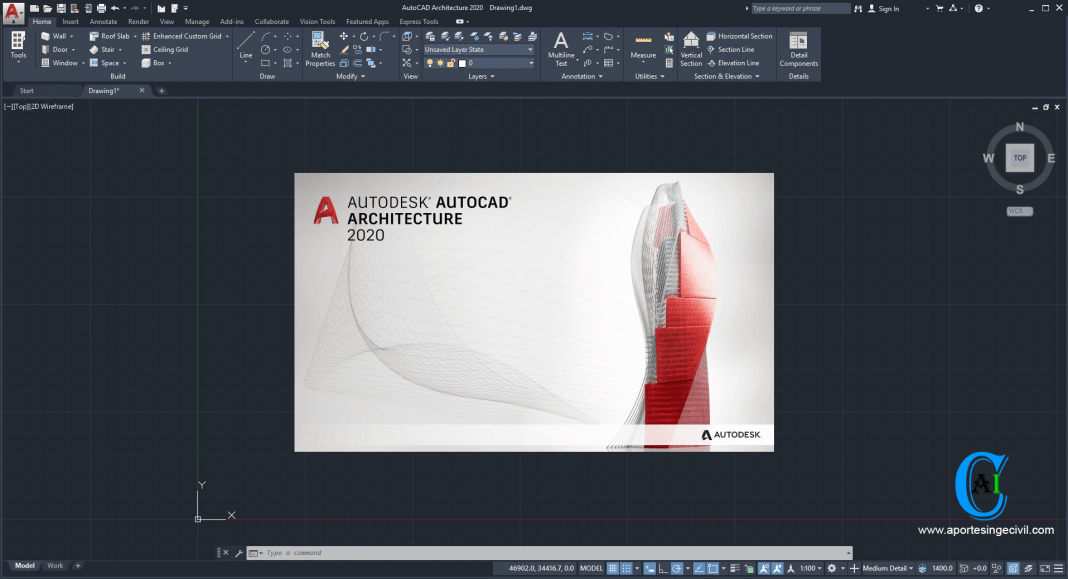Screen dimensions: 1068x579
Task: Expand the Utilities panel arrow
Action: (662, 76)
